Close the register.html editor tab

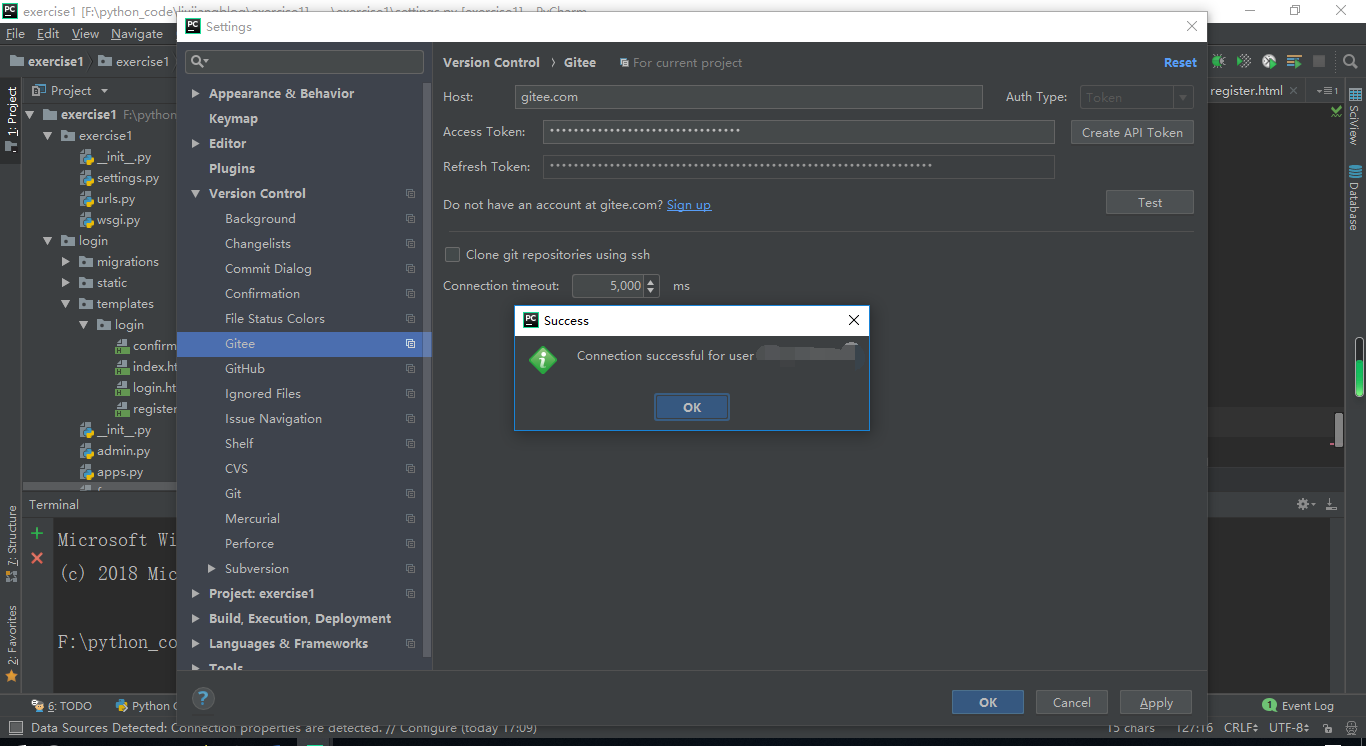[1294, 90]
